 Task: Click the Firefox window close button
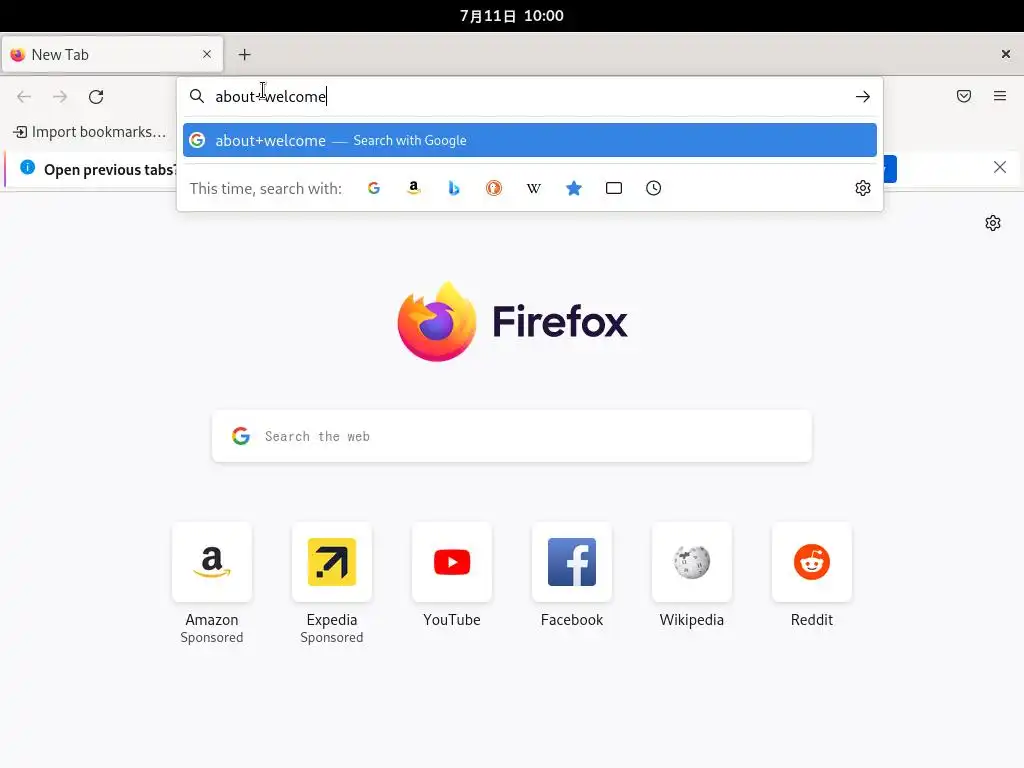coord(1006,54)
